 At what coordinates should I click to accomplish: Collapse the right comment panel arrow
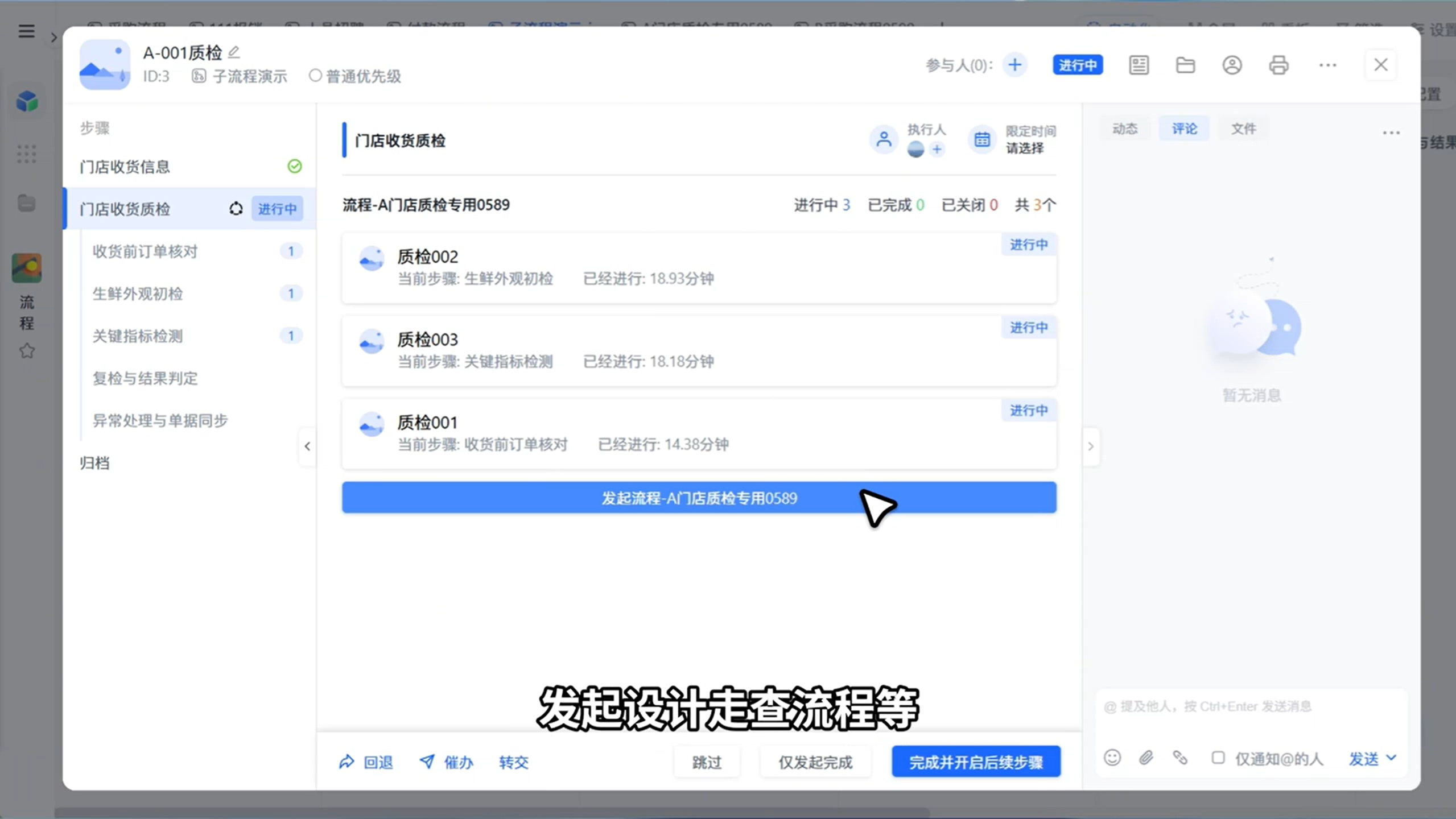click(x=1090, y=446)
